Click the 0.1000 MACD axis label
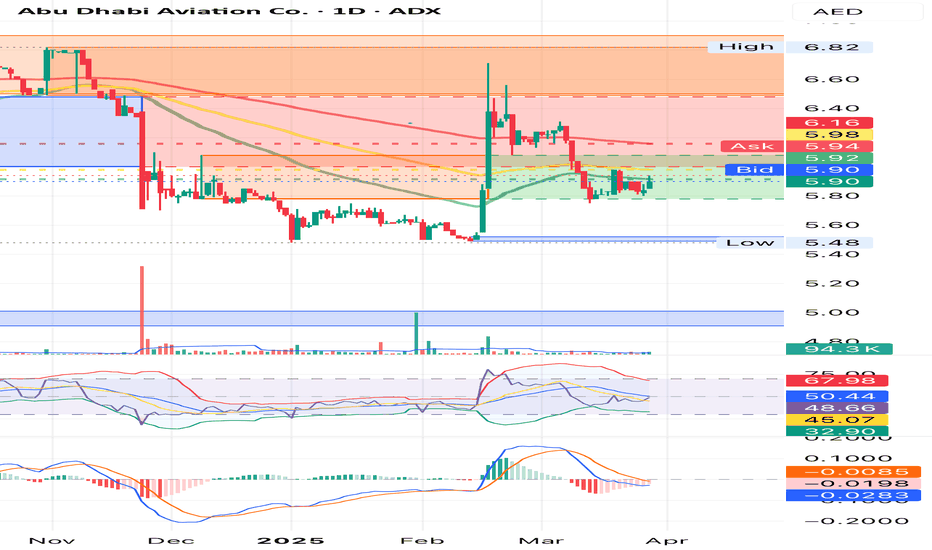 [848, 458]
